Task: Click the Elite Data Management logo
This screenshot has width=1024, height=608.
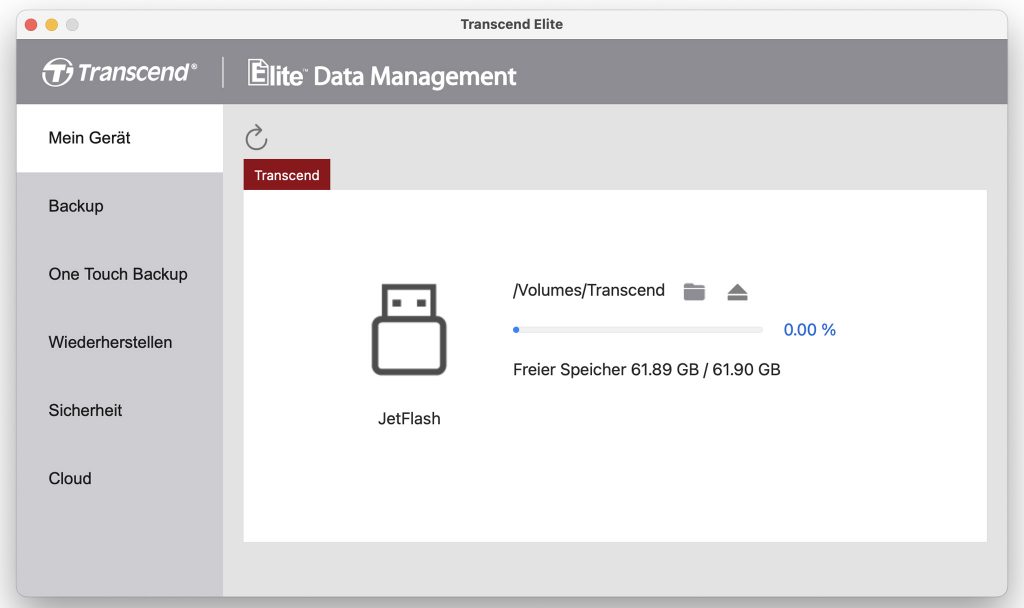Action: 382,74
